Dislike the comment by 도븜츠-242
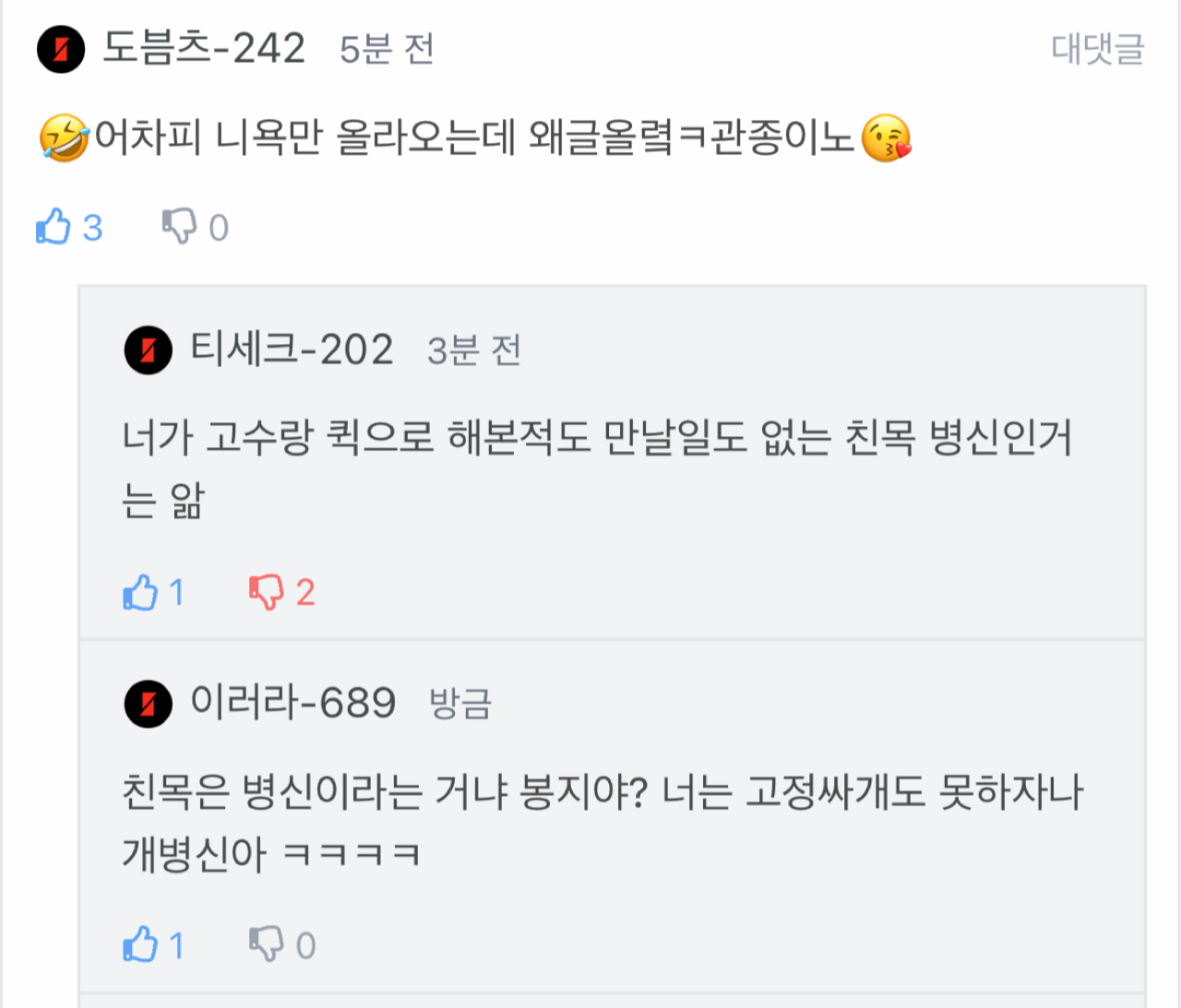Viewport: 1181px width, 1008px height. tap(179, 227)
